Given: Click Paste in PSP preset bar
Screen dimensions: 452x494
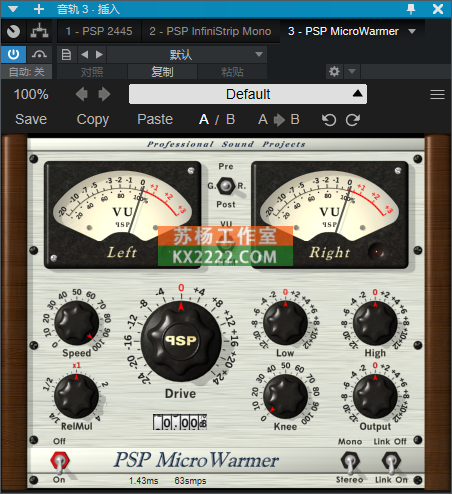Looking at the screenshot, I should (x=155, y=119).
